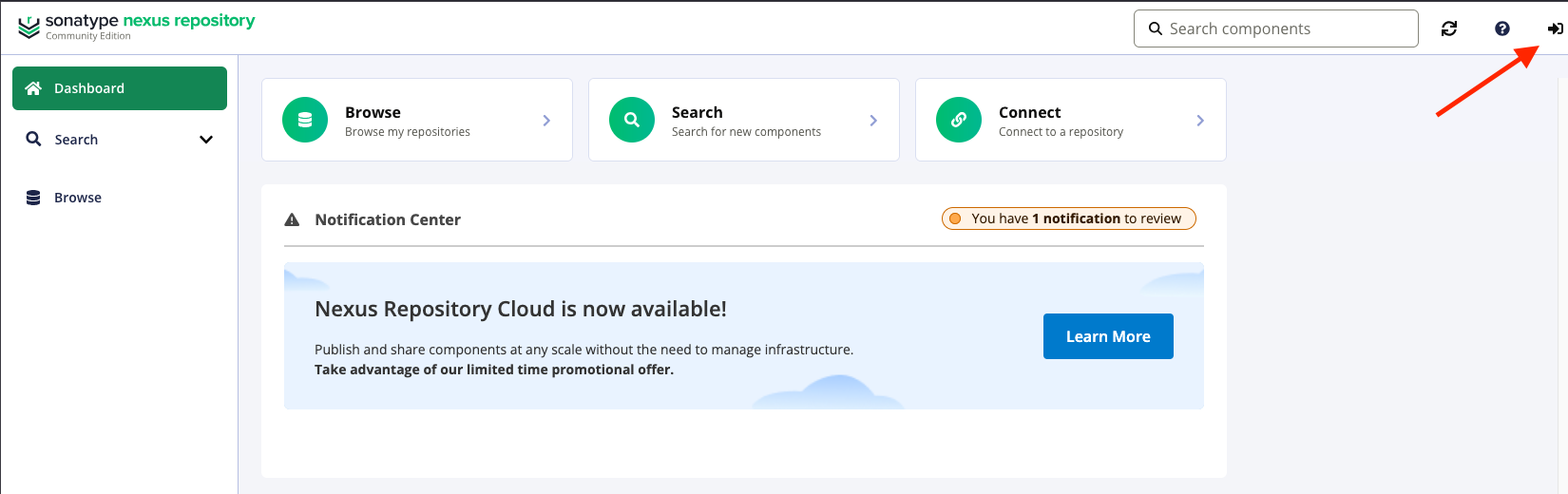
Task: Click the orange notification dot icon
Action: [x=955, y=218]
